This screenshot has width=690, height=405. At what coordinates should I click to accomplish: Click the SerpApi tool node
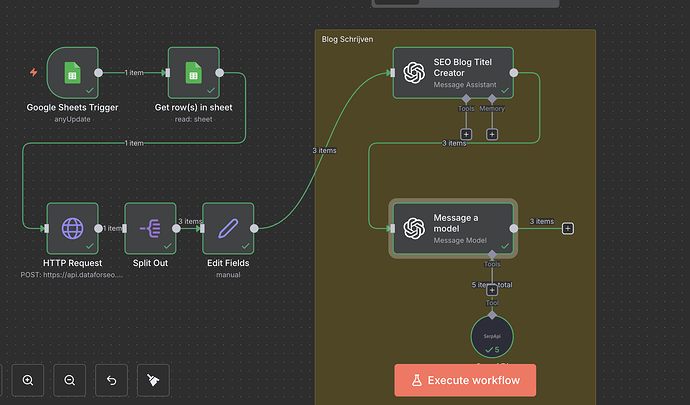pos(492,337)
